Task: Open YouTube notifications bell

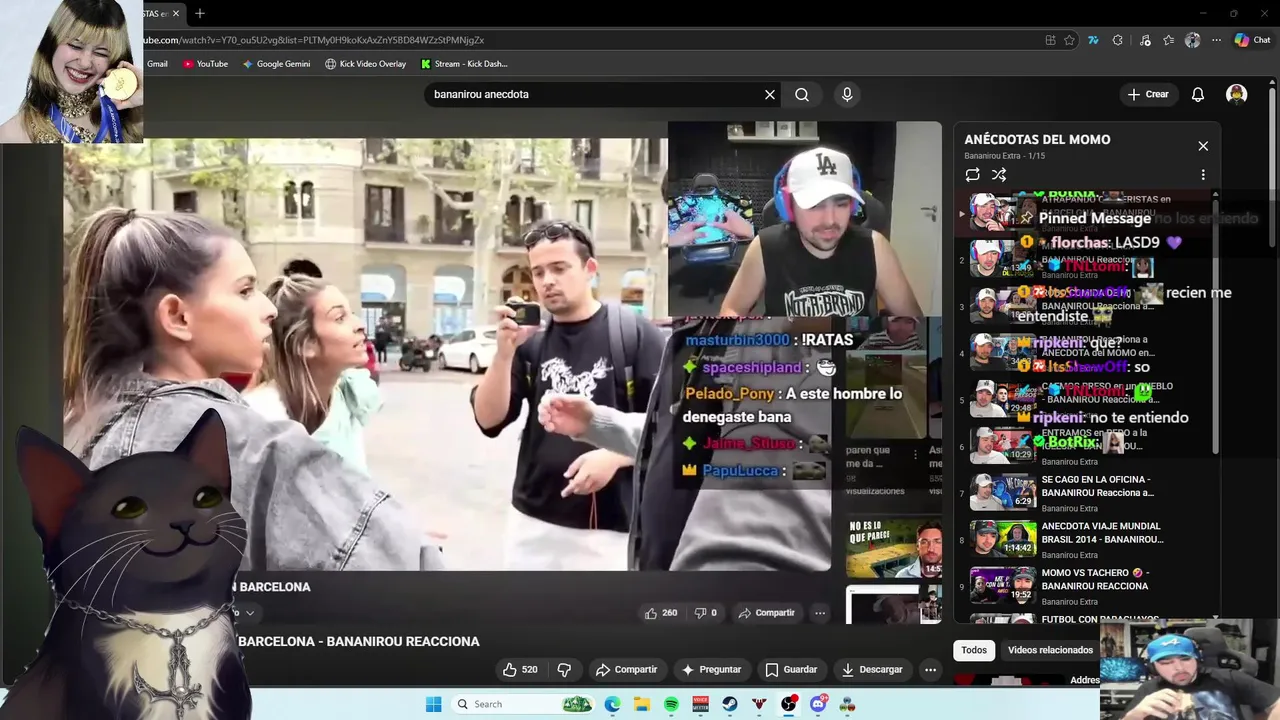Action: [1198, 94]
